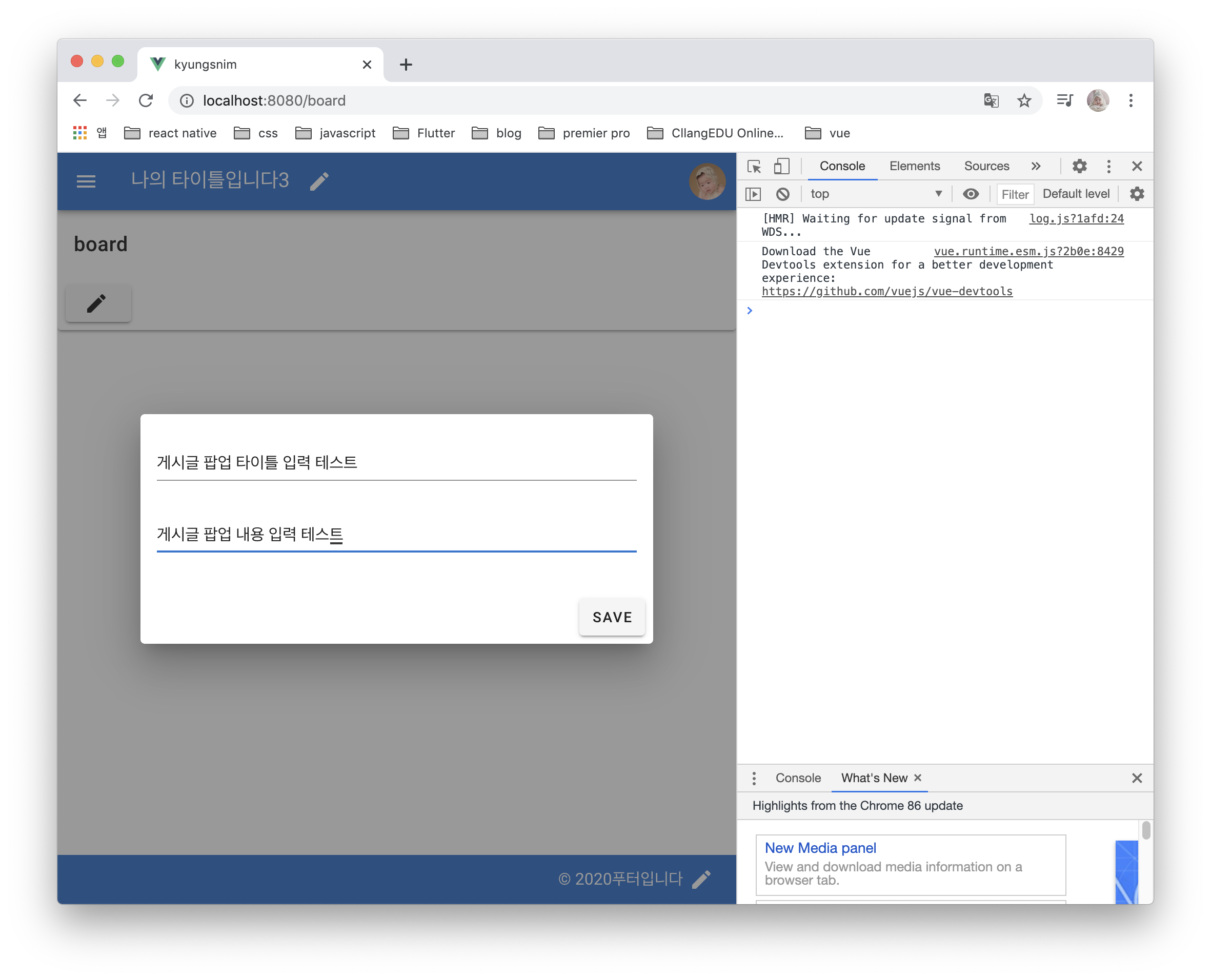The width and height of the screenshot is (1211, 980).
Task: Open the vue-devtools GitHub link
Action: pos(886,292)
